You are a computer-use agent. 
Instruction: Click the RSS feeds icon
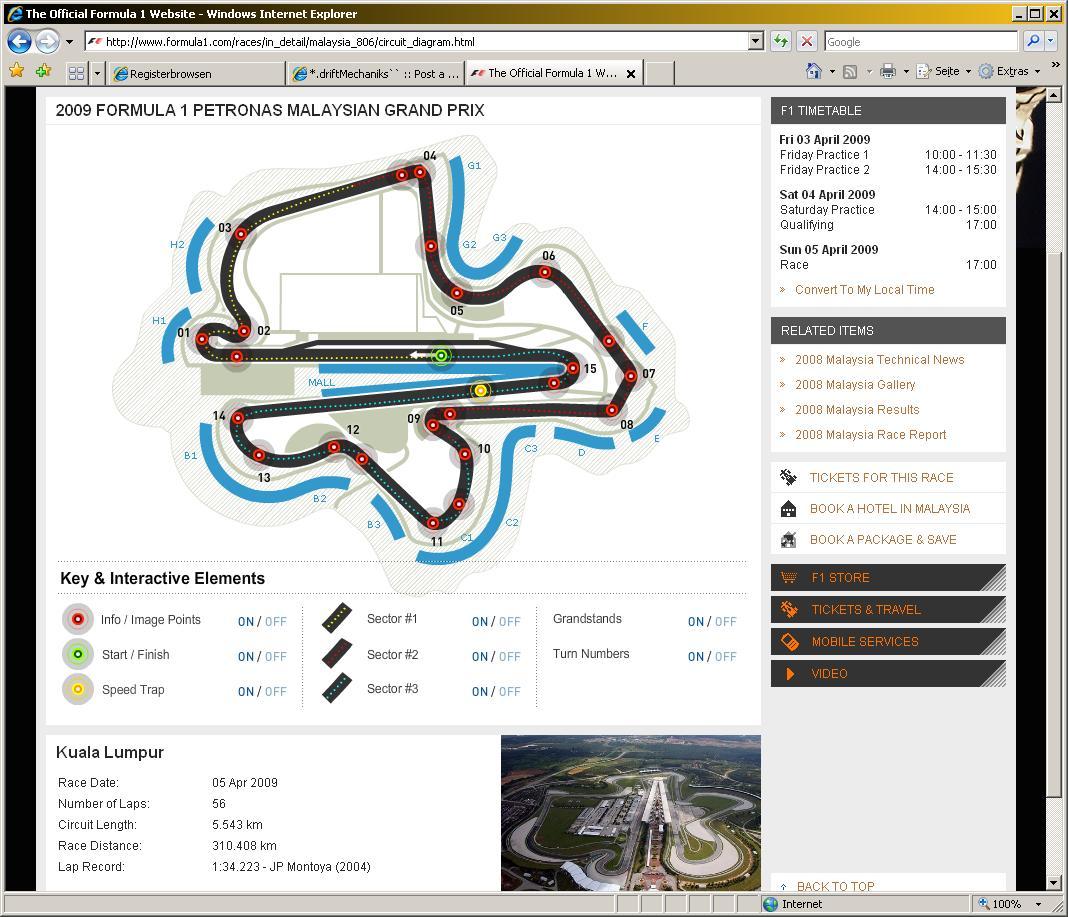pyautogui.click(x=850, y=72)
